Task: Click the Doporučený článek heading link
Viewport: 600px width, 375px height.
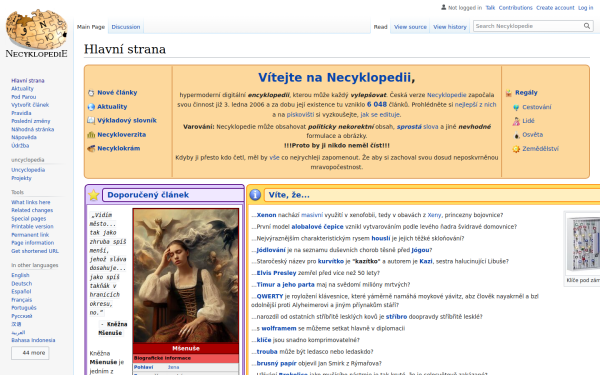Action: [x=148, y=195]
